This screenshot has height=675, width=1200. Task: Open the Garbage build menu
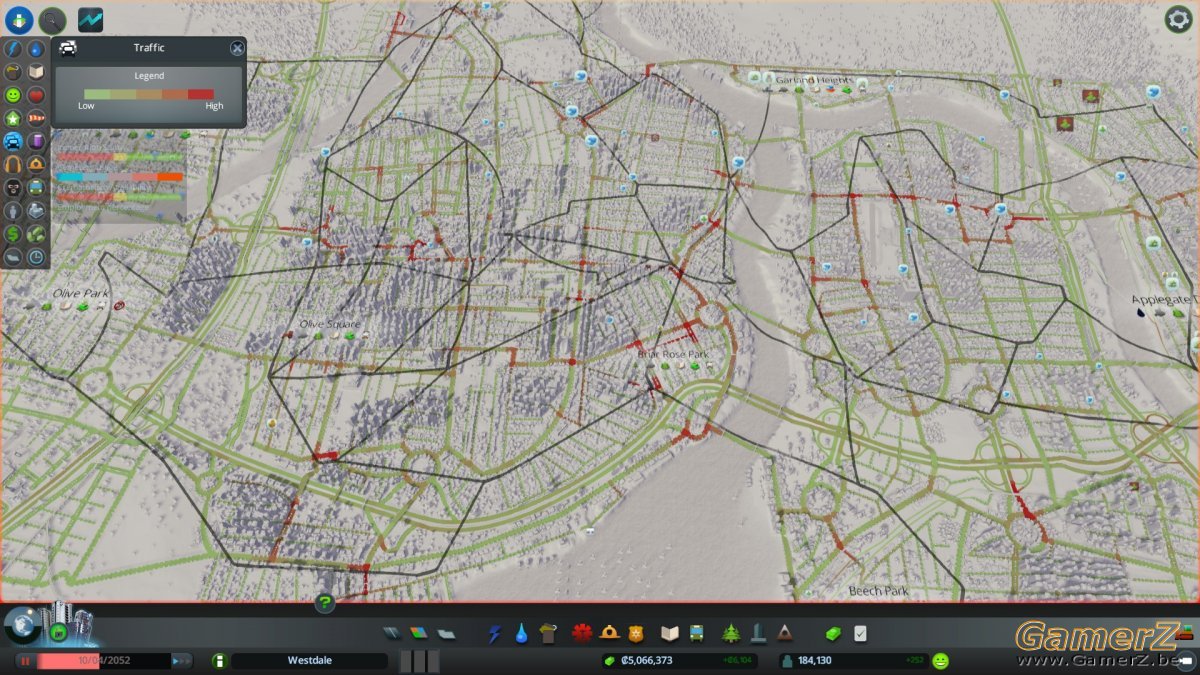click(547, 633)
